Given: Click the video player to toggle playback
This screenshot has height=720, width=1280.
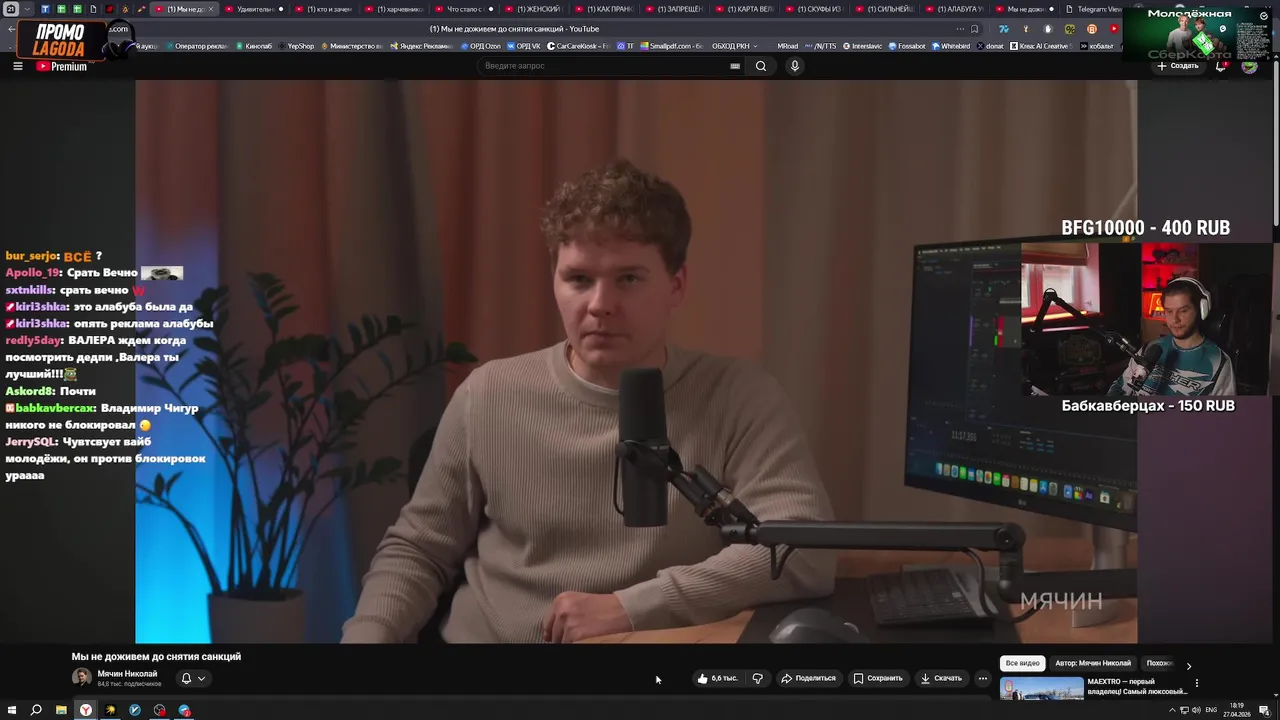Looking at the screenshot, I should point(636,361).
